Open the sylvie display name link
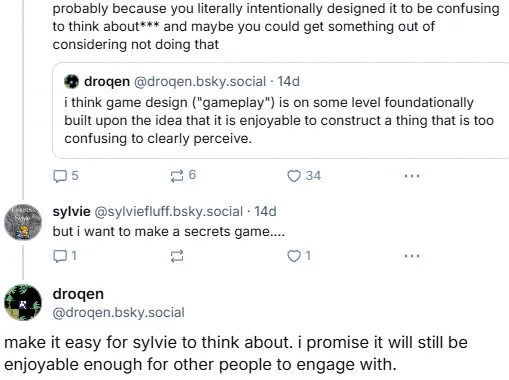 click(71, 212)
